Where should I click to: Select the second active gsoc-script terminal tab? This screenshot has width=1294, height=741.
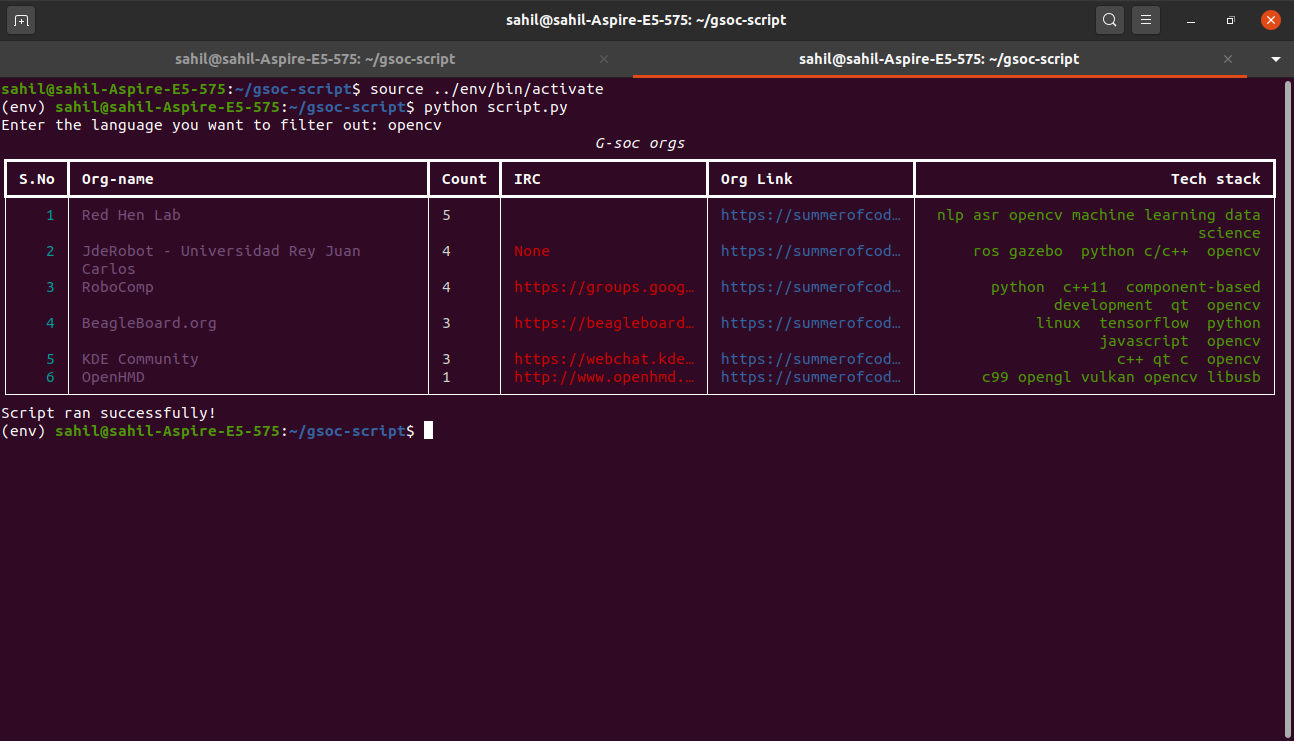coord(939,59)
